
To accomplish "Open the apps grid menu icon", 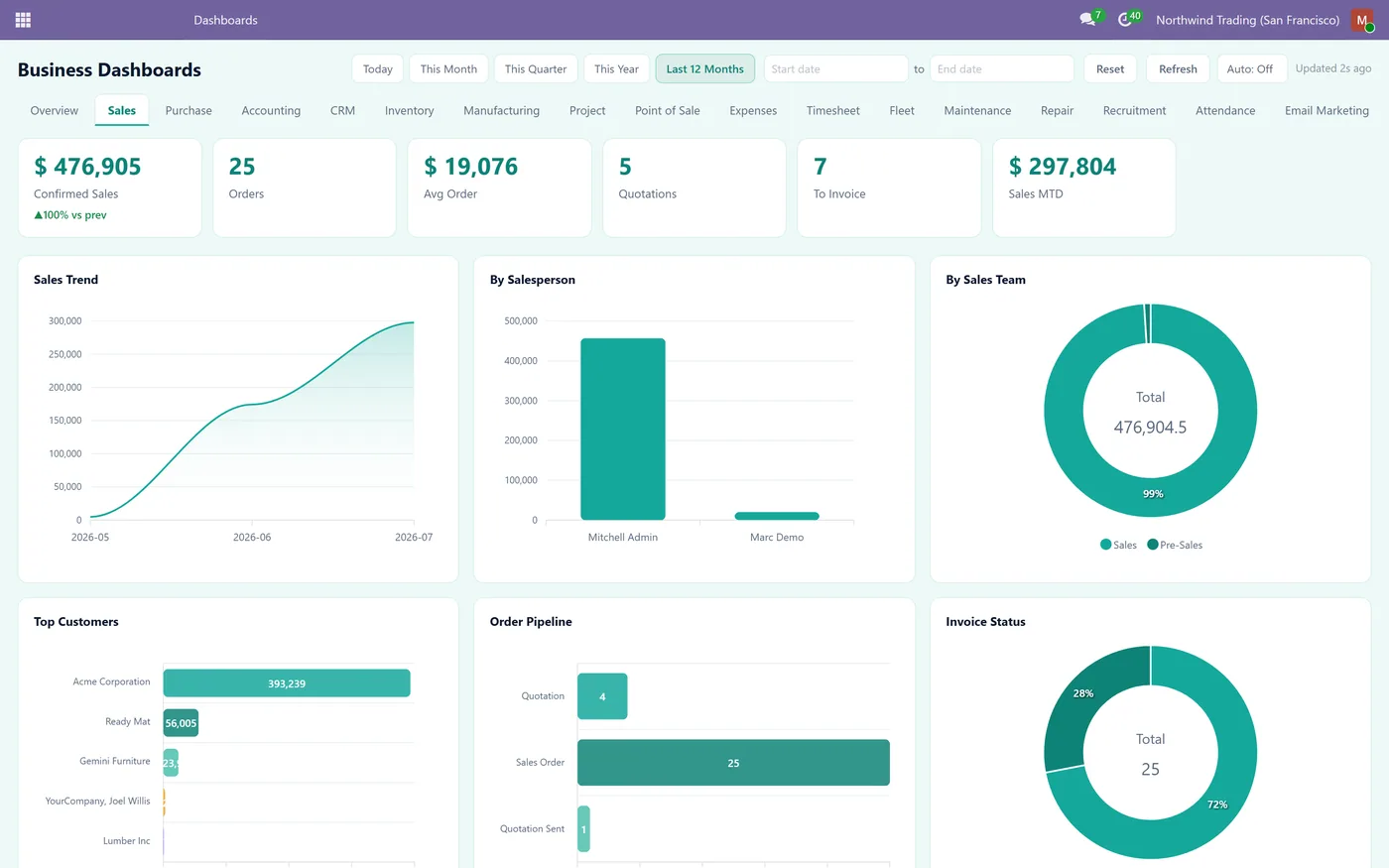I will point(23,20).
